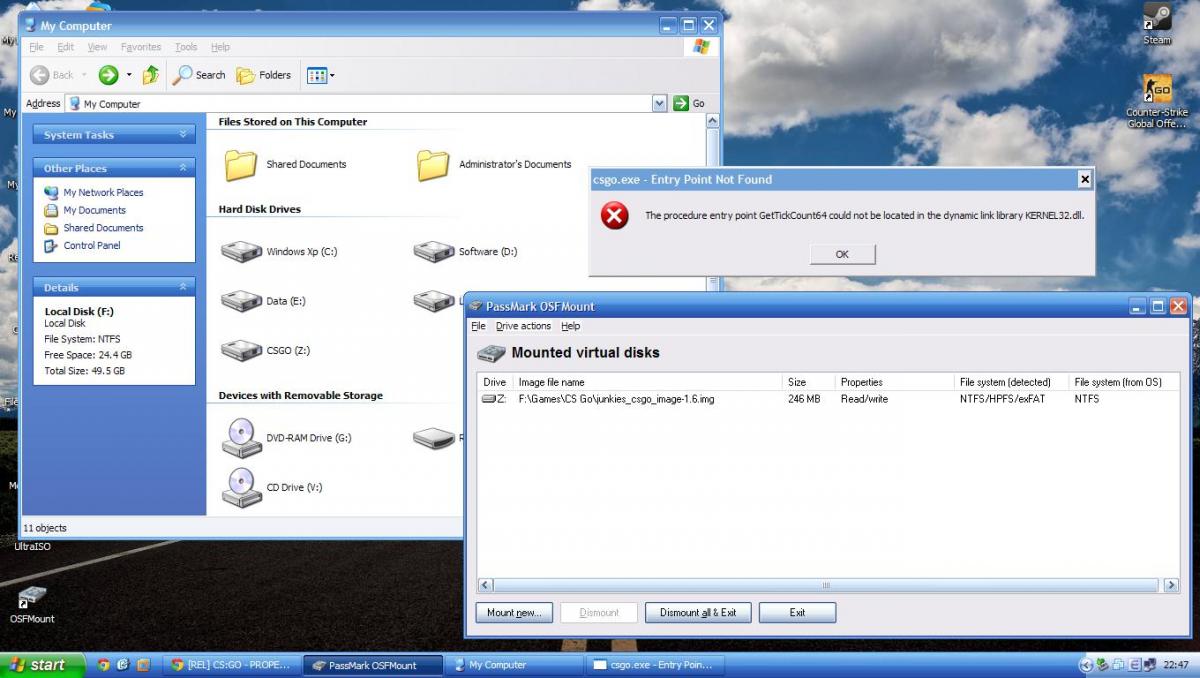Select the Data (E:) drive
This screenshot has width=1200, height=678.
[263, 300]
